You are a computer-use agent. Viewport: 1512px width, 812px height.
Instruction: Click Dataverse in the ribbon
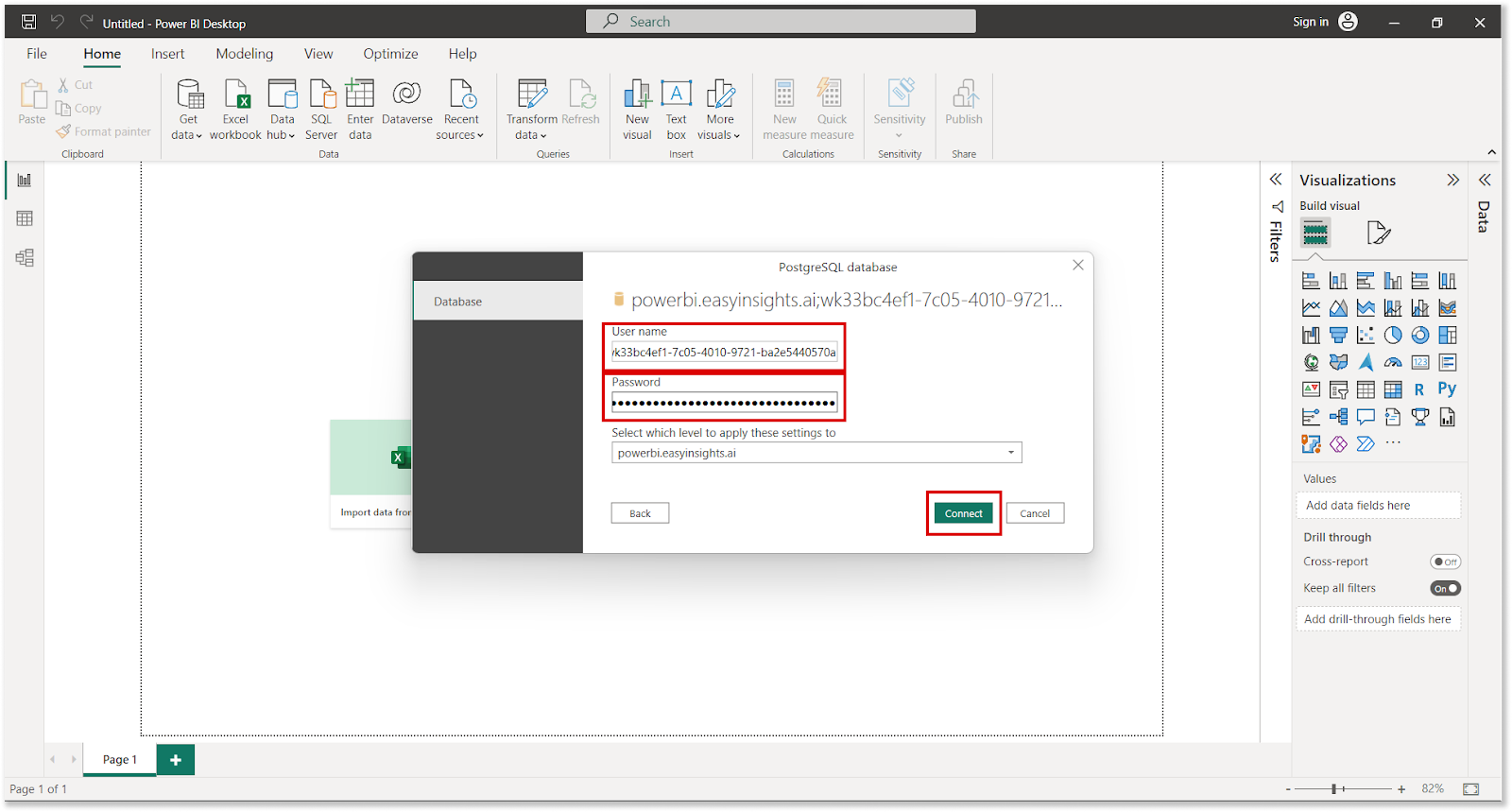click(x=407, y=103)
